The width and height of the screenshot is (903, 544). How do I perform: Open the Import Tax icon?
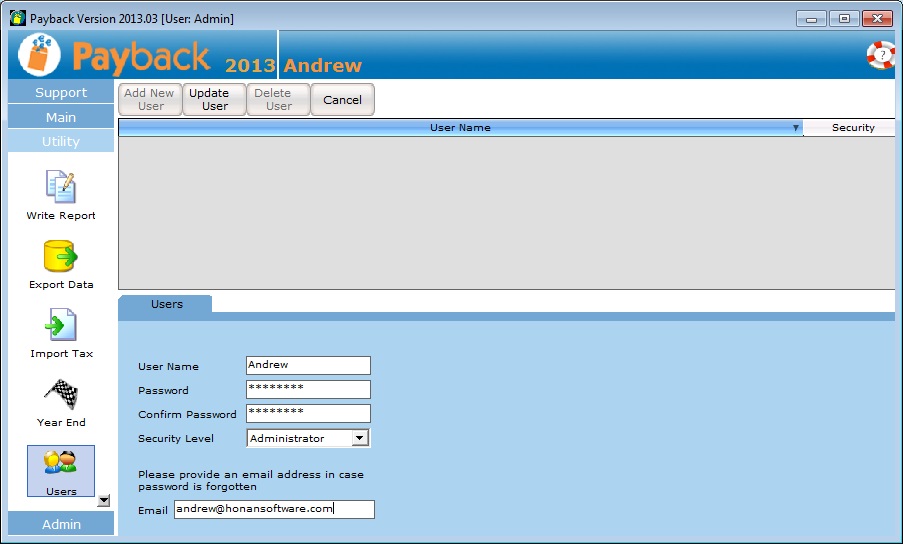(61, 326)
